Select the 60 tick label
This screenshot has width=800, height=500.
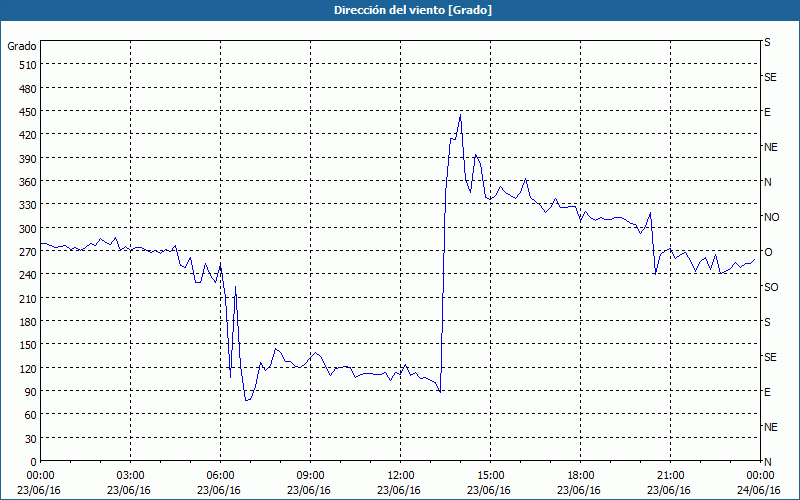31,415
